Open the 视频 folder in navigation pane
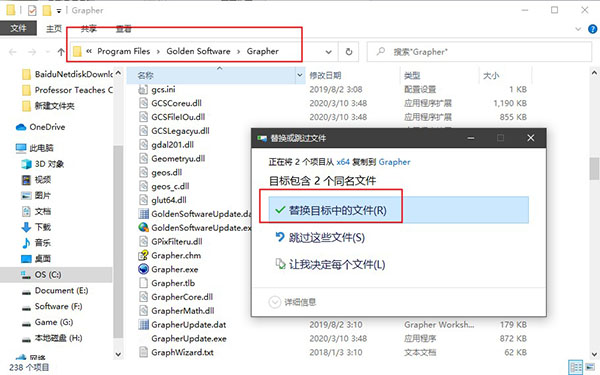This screenshot has width=600, height=375. click(x=36, y=179)
